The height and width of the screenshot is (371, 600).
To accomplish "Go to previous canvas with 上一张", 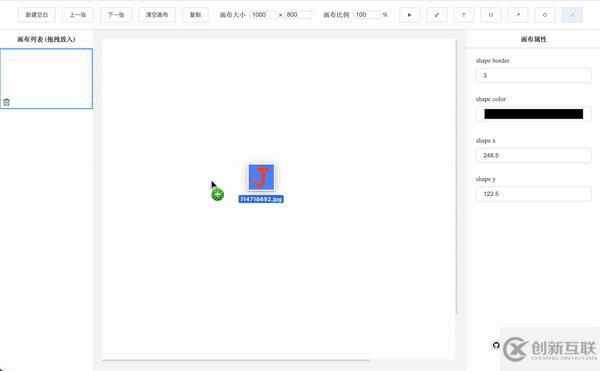I will point(78,15).
